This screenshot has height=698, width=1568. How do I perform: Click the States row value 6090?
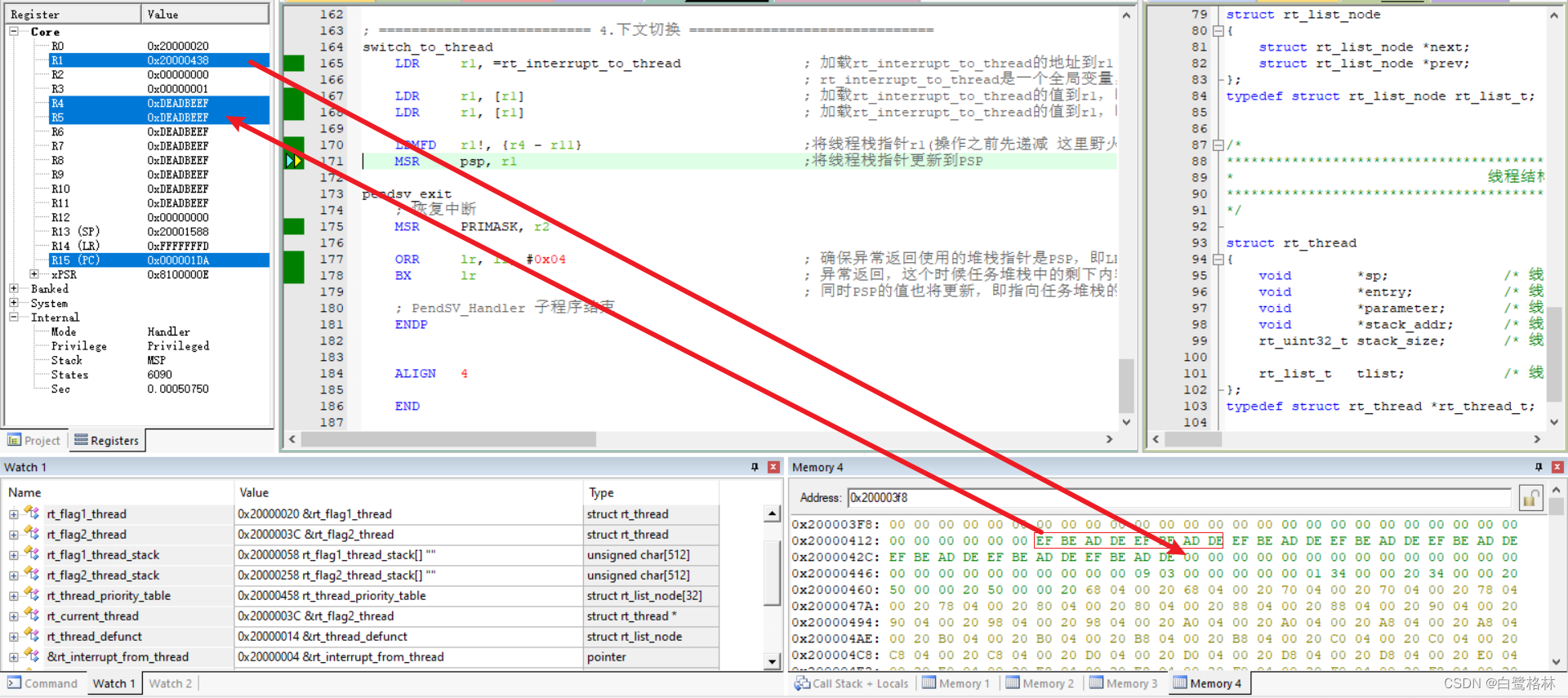pos(159,375)
